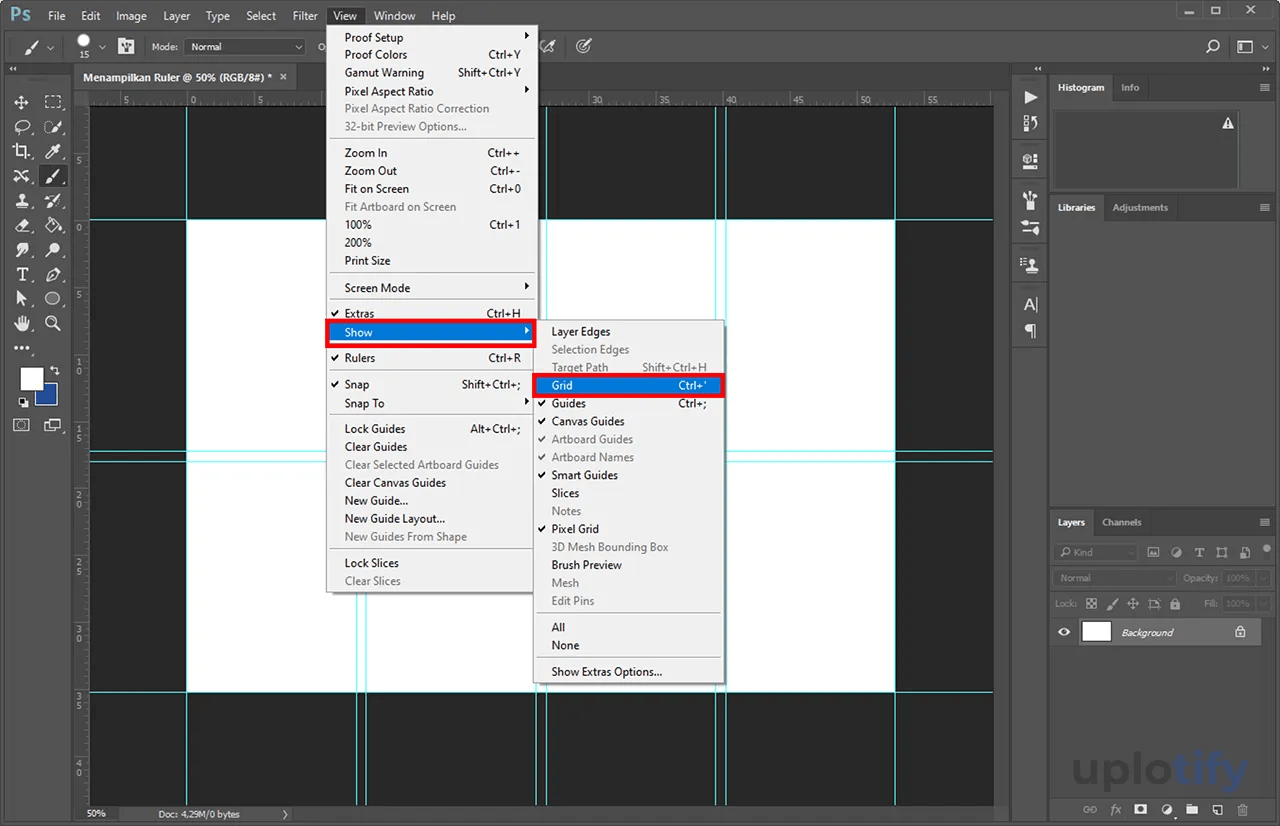1280x826 pixels.
Task: Open the Proof Setup submenu
Action: coord(432,37)
